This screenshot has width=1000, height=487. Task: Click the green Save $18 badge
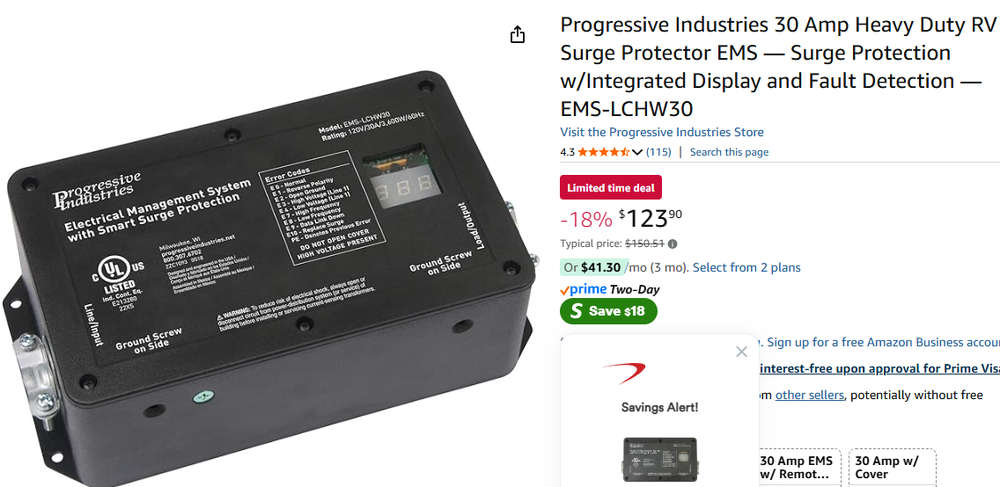pyautogui.click(x=608, y=311)
